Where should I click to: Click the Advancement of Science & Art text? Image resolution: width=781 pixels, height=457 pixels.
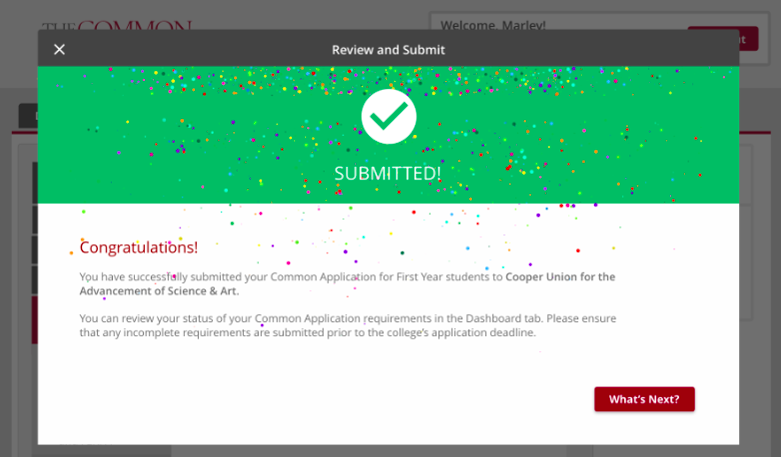tap(159, 291)
